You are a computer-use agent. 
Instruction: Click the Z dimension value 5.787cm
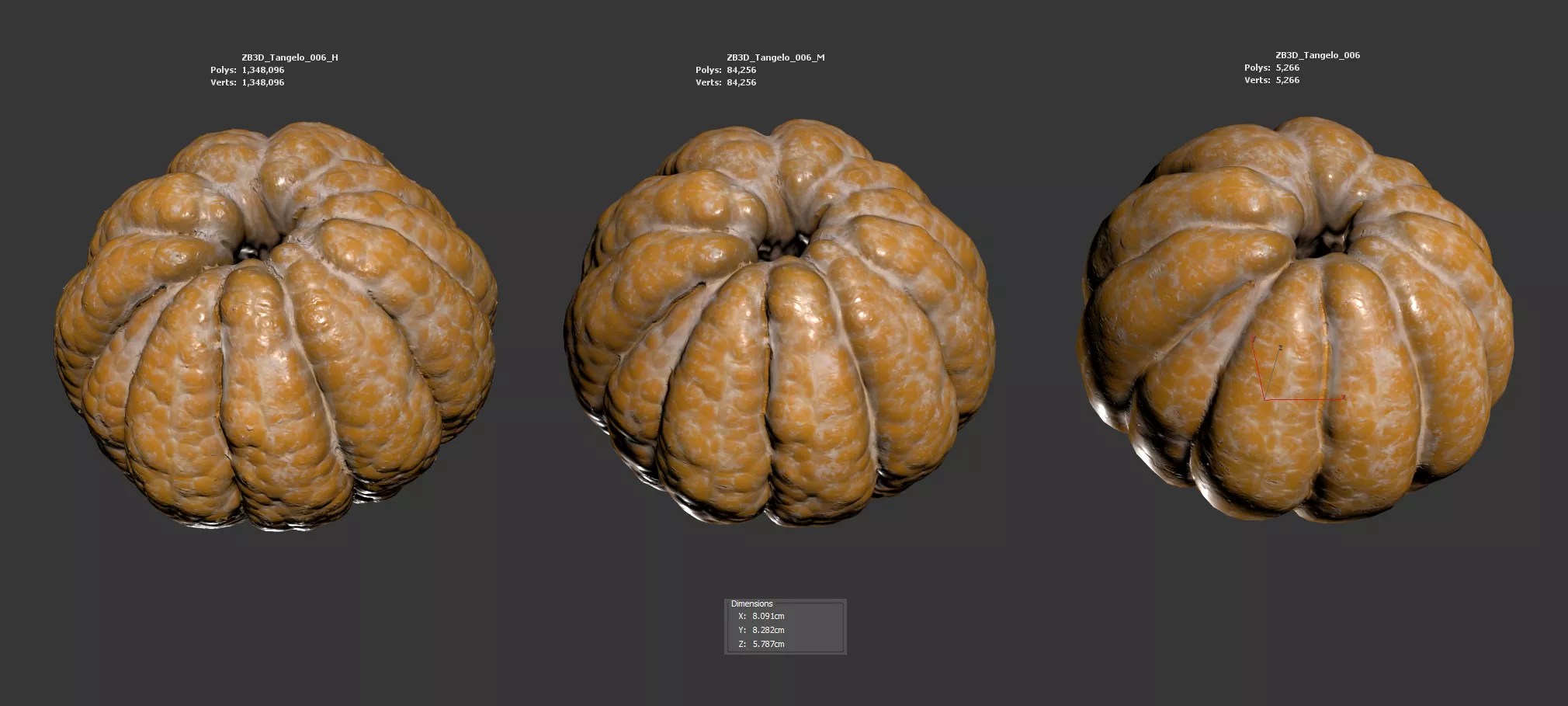pyautogui.click(x=768, y=644)
